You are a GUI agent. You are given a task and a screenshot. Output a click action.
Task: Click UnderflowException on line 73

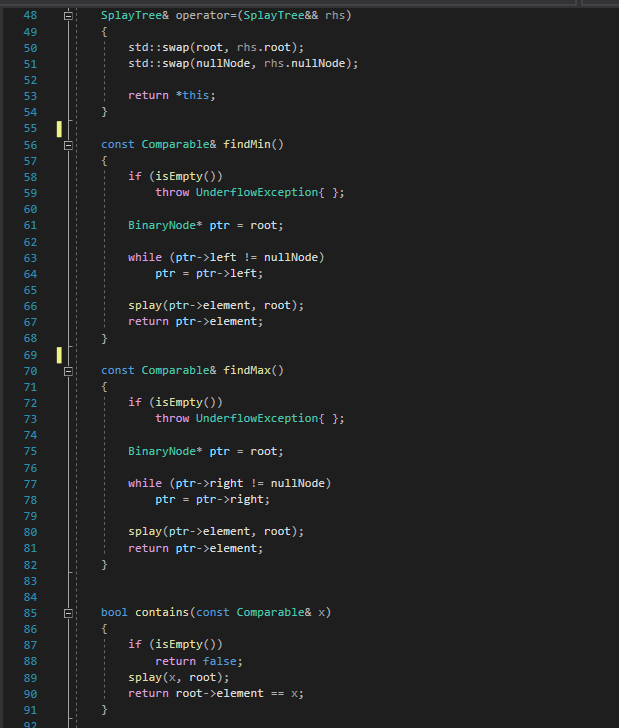click(257, 418)
